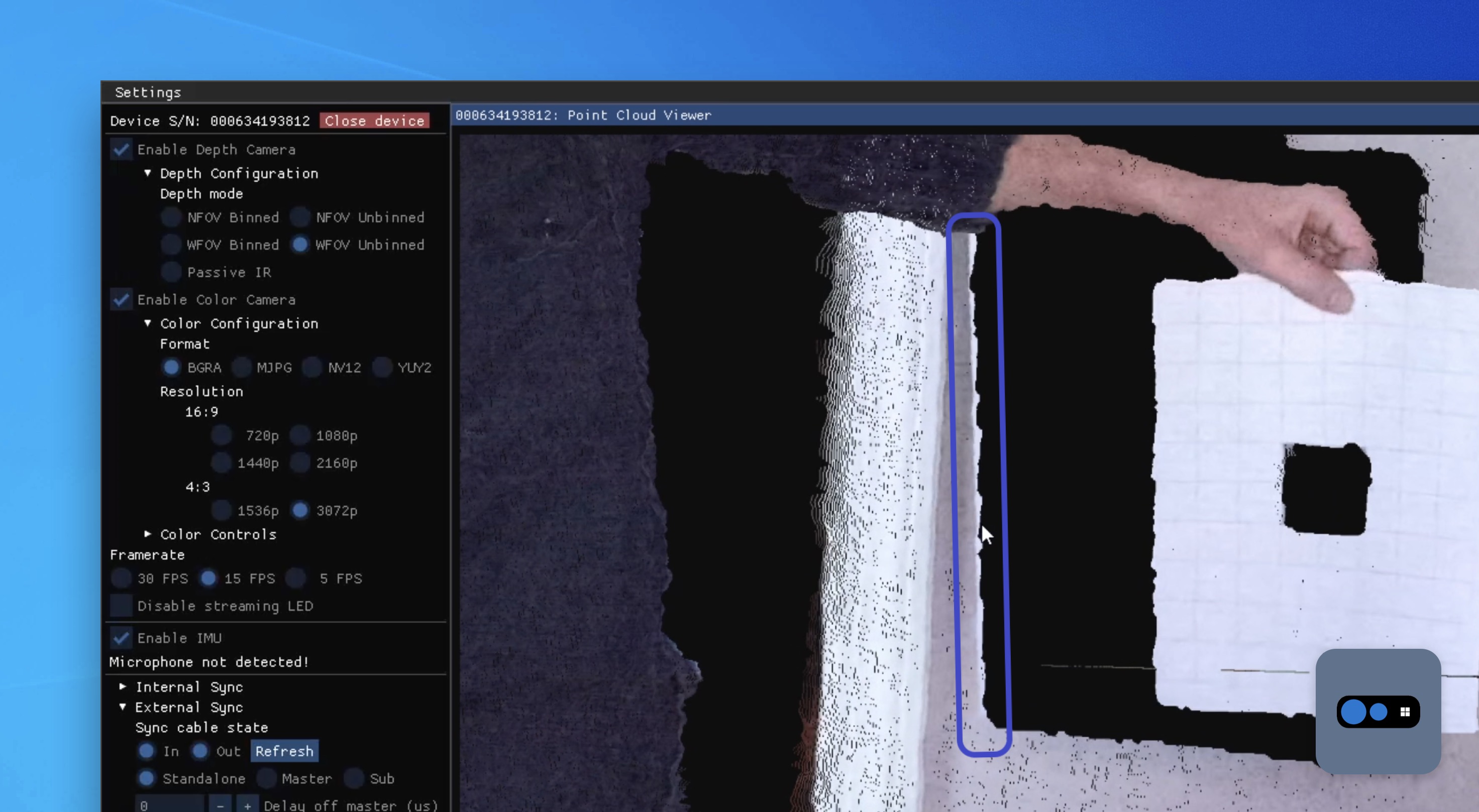The image size is (1479, 812).
Task: Click the Delay off master value field
Action: click(x=169, y=805)
